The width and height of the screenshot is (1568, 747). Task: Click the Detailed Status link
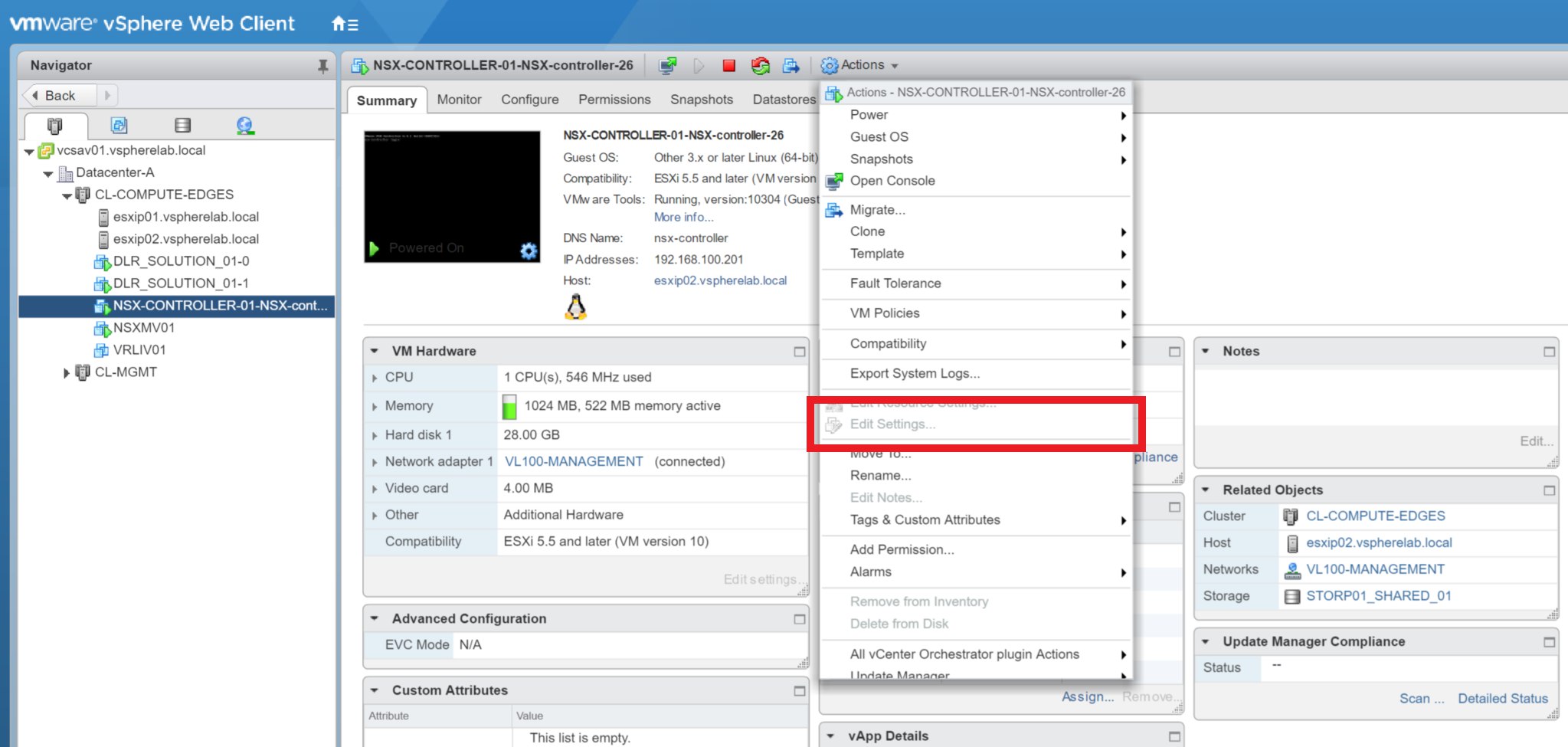[1503, 699]
